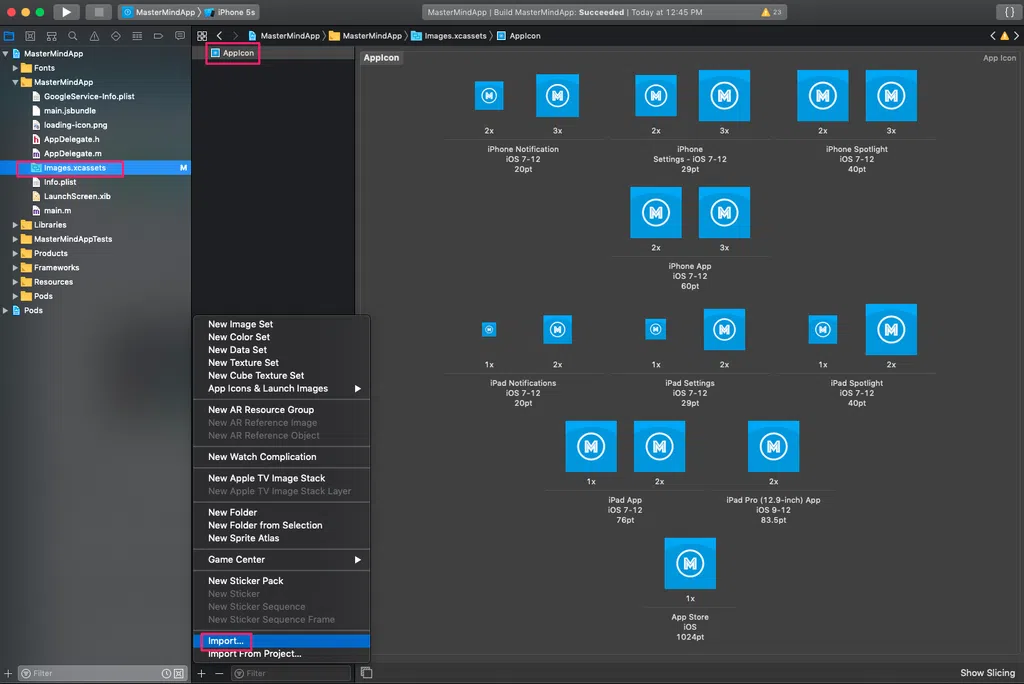Collapse the MasterMindApp group folder

coord(15,82)
